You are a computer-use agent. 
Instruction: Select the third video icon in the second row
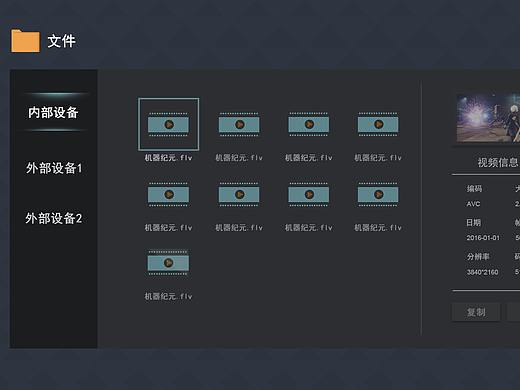click(x=309, y=194)
